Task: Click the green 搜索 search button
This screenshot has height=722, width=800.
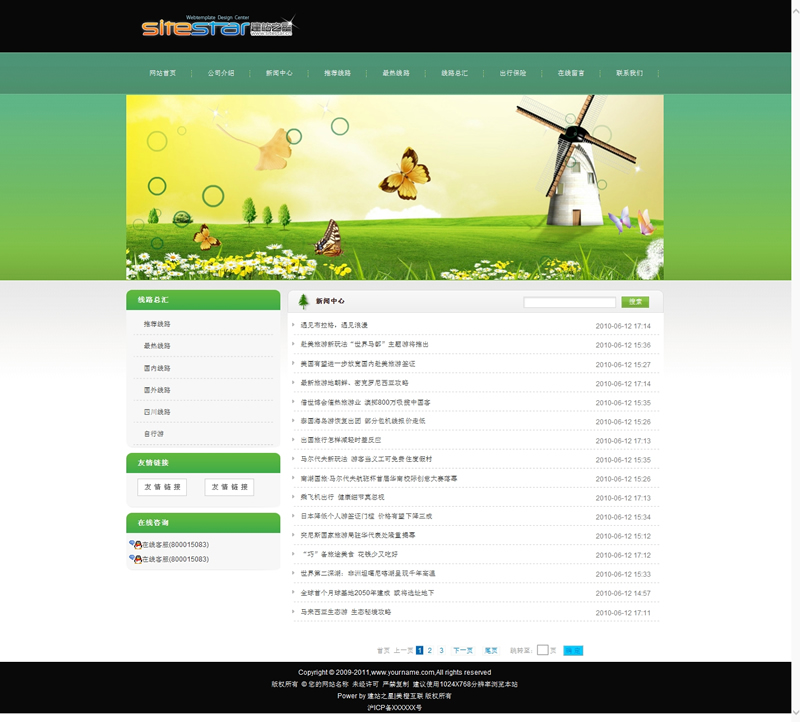Action: 635,302
